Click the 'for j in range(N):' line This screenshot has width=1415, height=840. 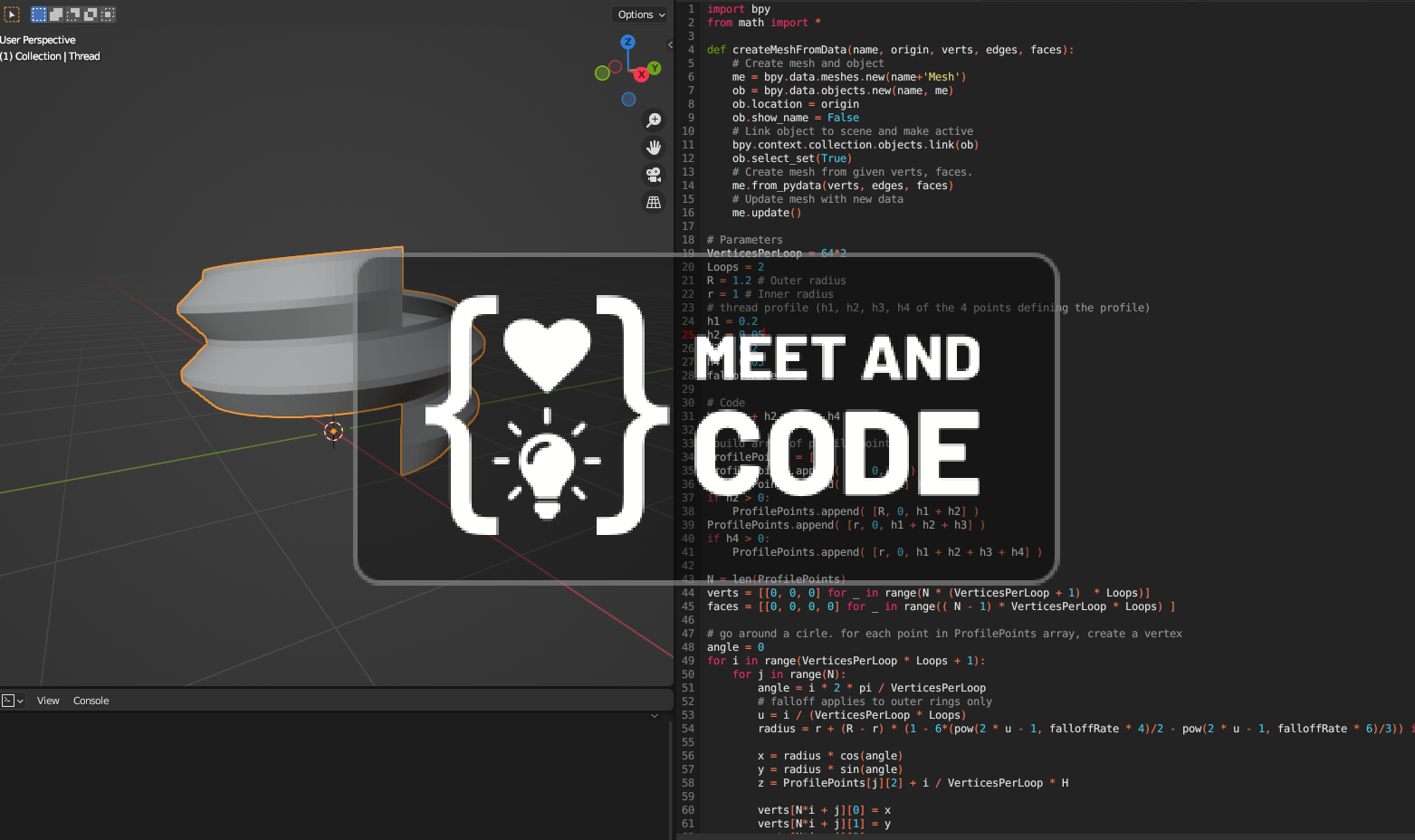point(789,674)
